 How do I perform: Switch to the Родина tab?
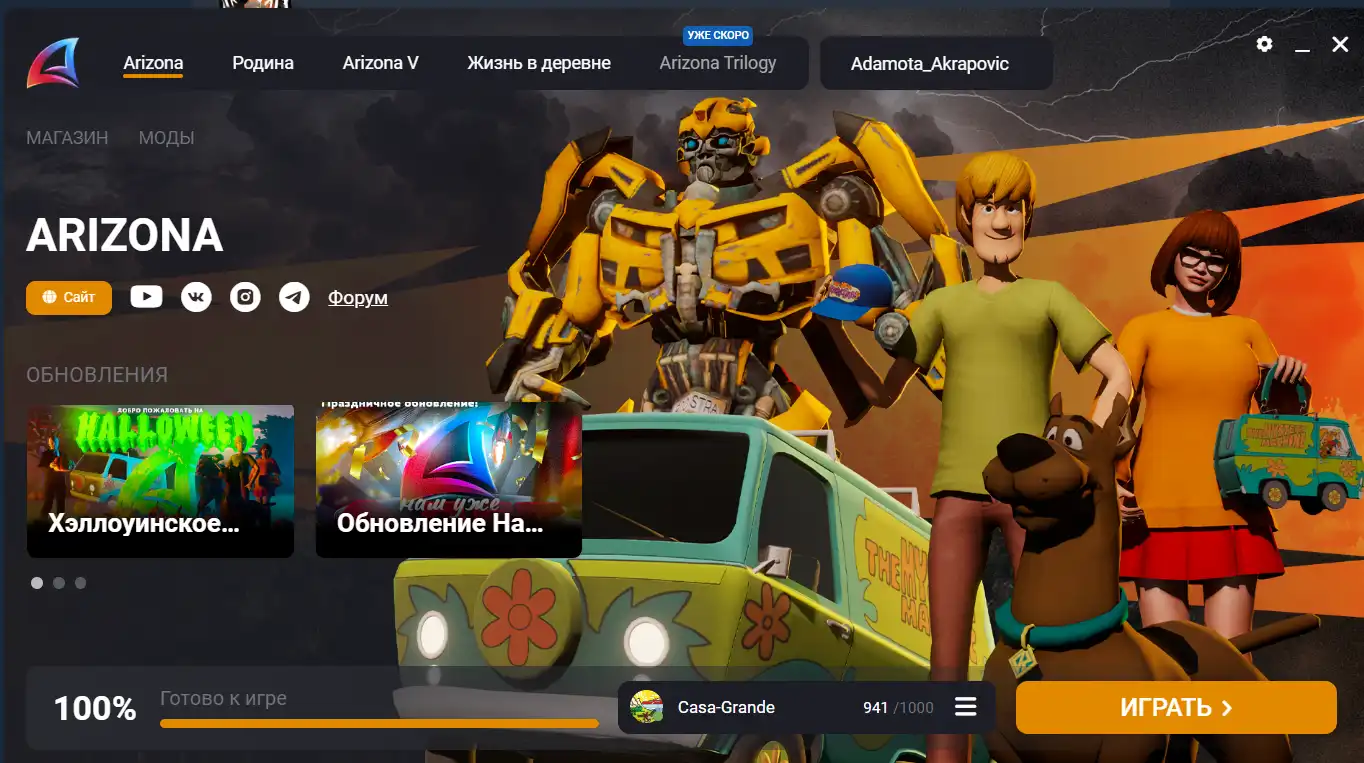pyautogui.click(x=263, y=63)
